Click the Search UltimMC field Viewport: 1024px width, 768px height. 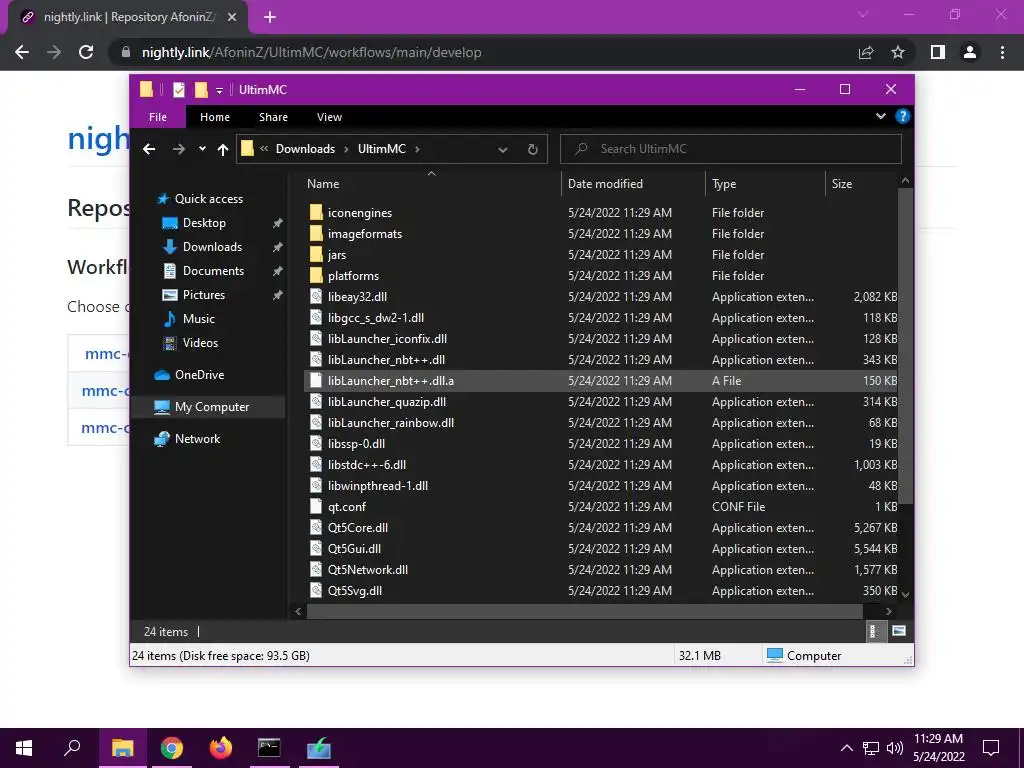731,149
